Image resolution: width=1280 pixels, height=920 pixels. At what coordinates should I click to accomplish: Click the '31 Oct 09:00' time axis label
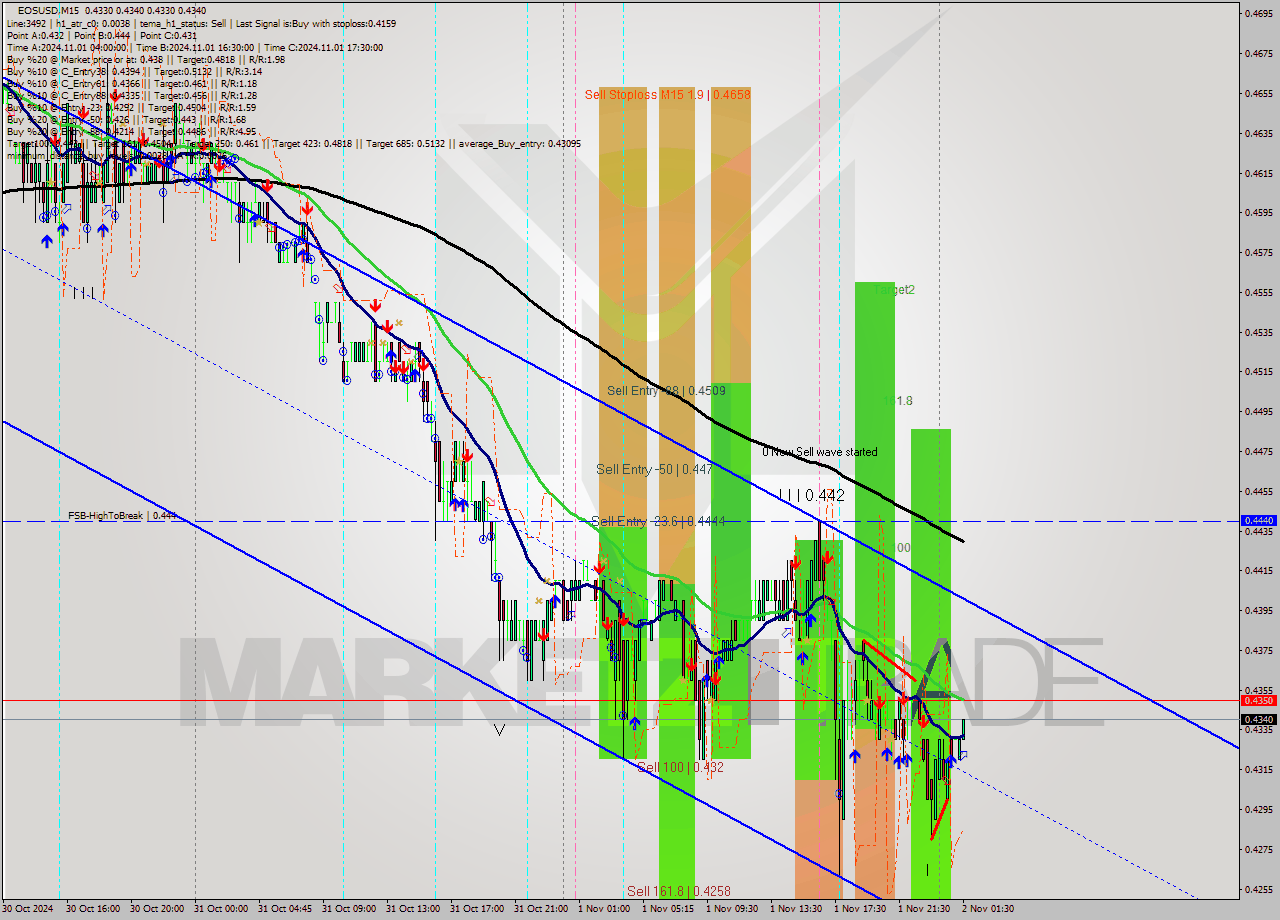click(x=349, y=909)
